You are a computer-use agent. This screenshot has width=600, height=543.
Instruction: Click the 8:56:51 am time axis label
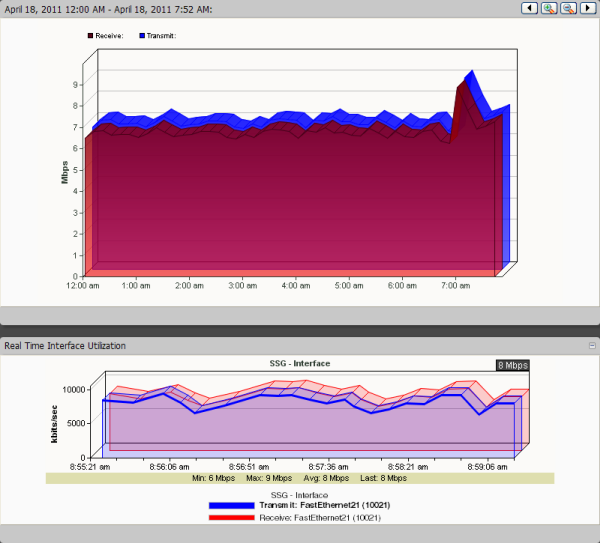click(245, 465)
